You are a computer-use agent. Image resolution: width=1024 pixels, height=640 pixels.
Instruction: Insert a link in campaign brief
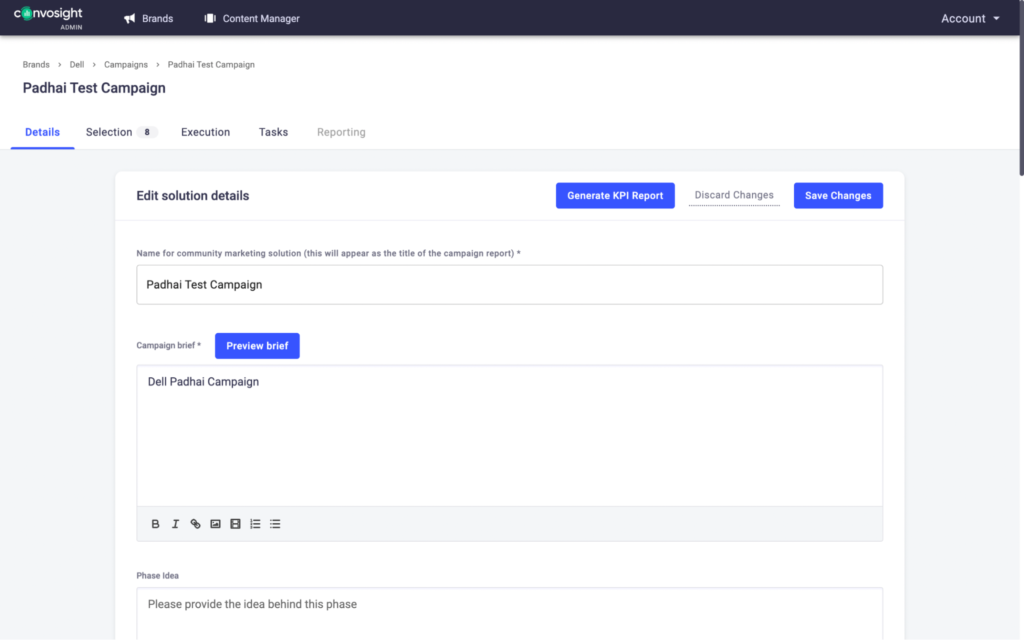(195, 524)
